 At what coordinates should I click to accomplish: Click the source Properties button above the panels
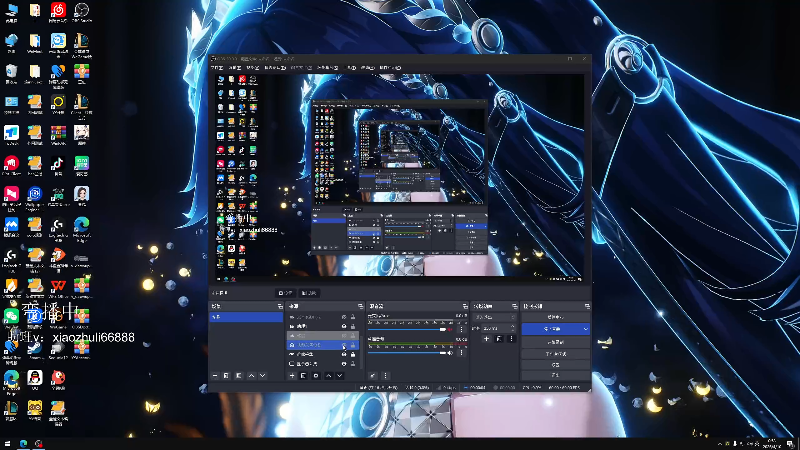click(285, 293)
